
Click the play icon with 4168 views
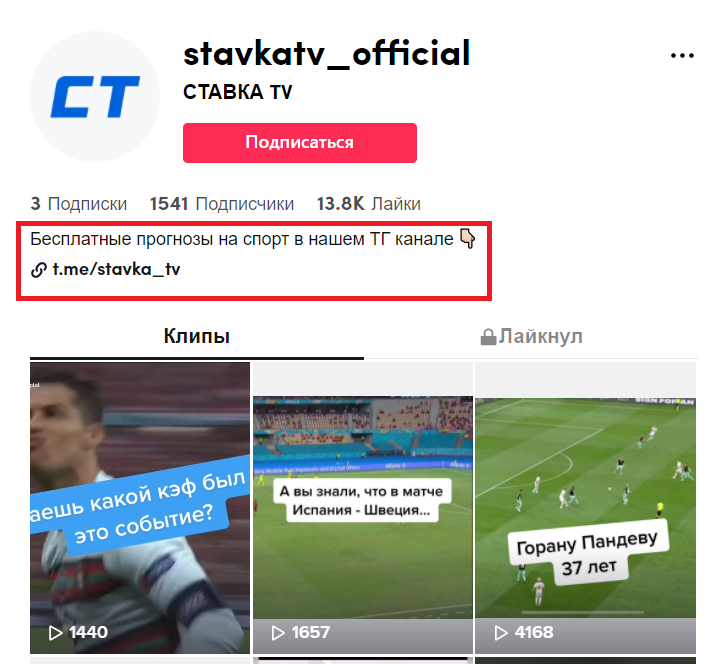[501, 633]
